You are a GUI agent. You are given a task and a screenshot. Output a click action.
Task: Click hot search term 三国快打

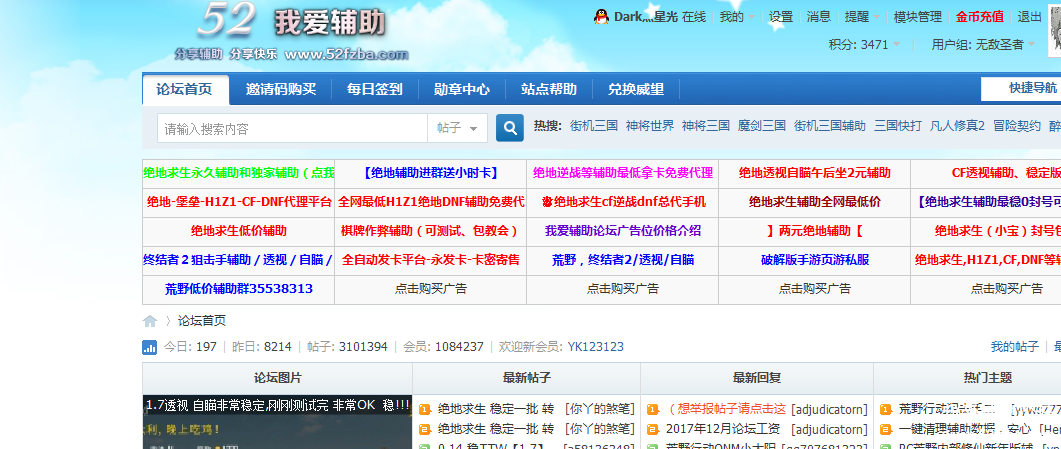pyautogui.click(x=898, y=126)
